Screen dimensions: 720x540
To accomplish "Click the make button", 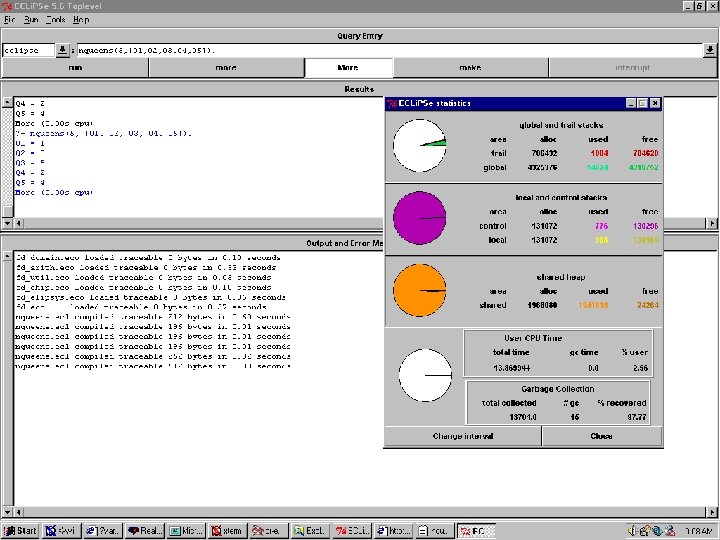I will coord(470,68).
